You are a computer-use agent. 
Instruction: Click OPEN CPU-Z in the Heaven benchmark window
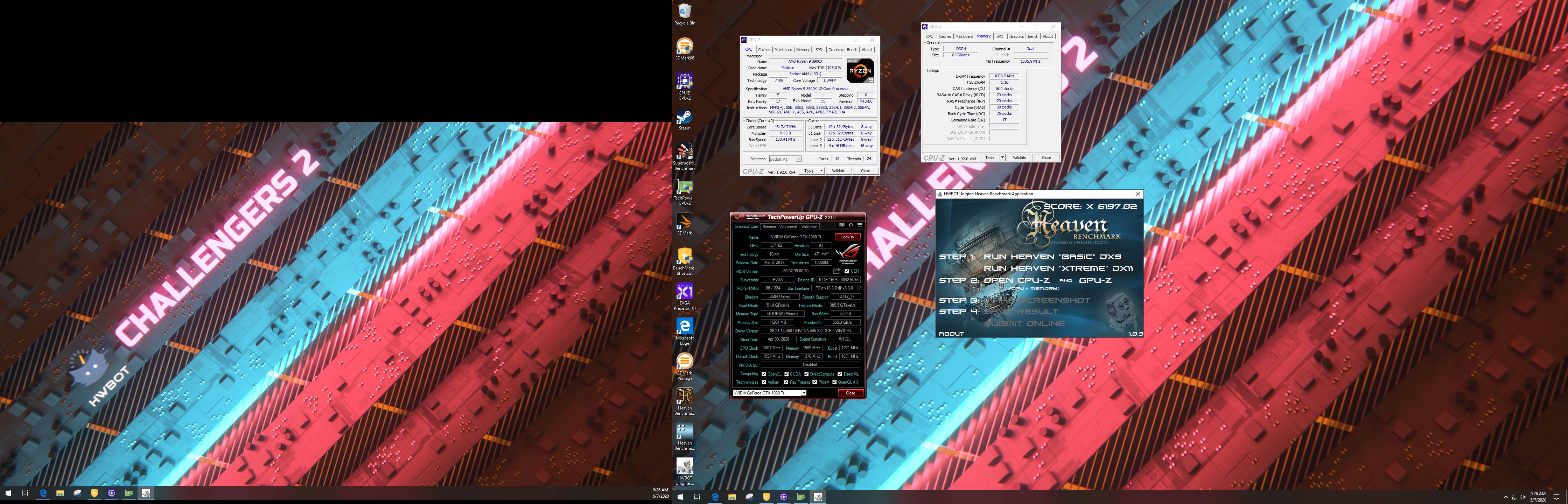[x=1018, y=281]
